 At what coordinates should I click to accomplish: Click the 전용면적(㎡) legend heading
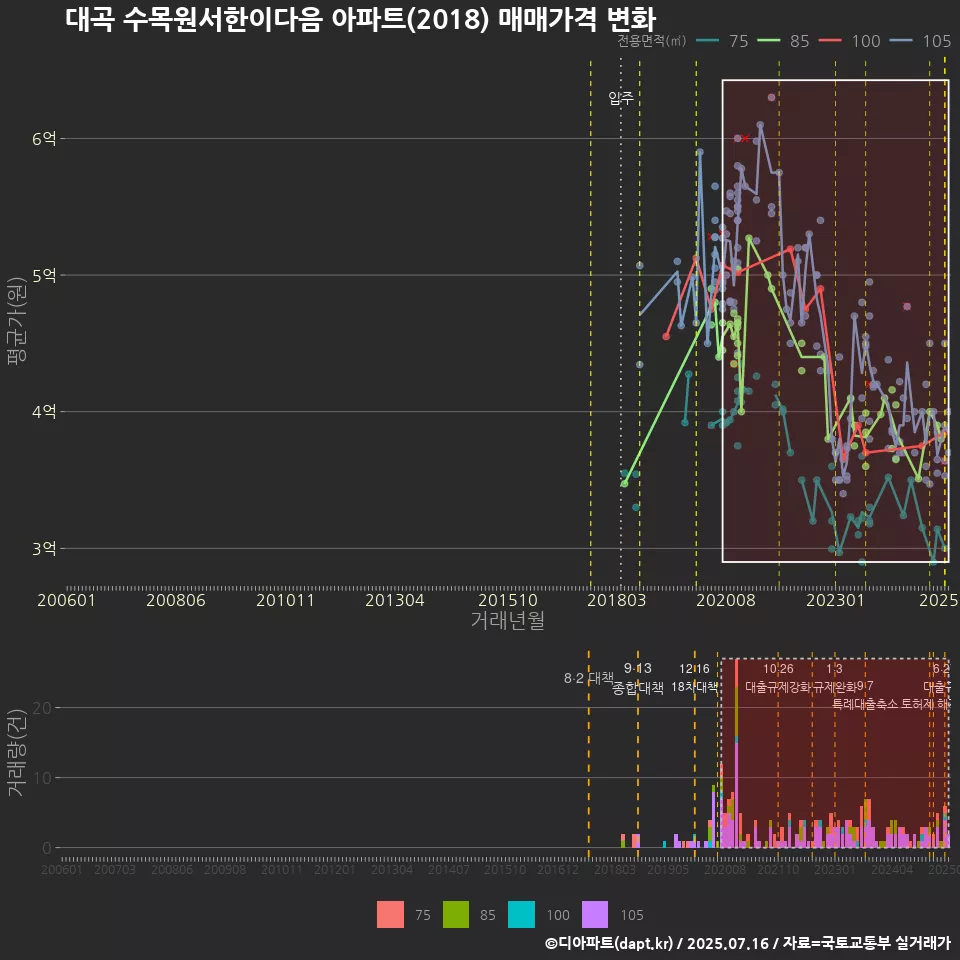click(x=651, y=40)
